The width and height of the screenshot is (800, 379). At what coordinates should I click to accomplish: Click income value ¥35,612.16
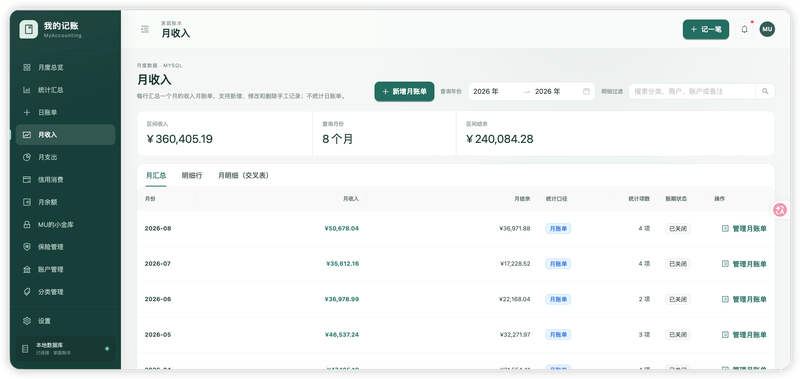[342, 264]
